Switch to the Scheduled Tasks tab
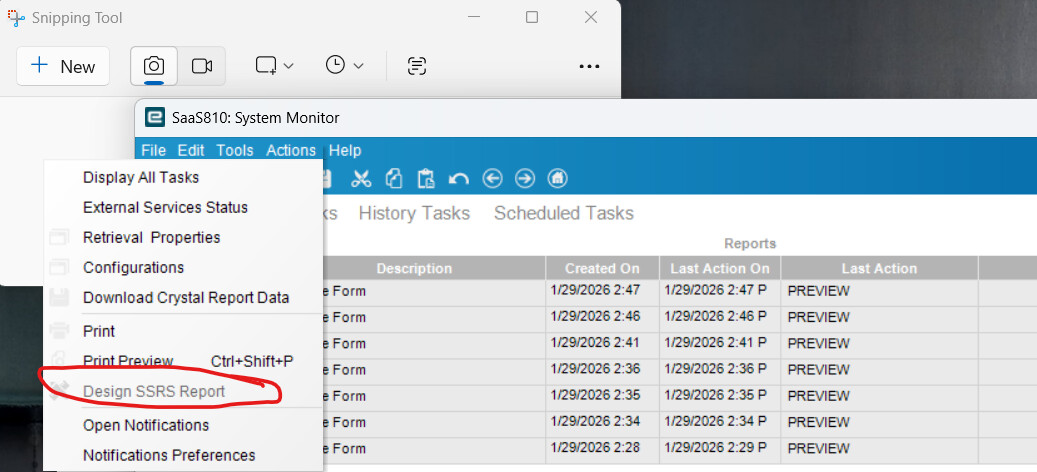The height and width of the screenshot is (472, 1037). click(564, 213)
